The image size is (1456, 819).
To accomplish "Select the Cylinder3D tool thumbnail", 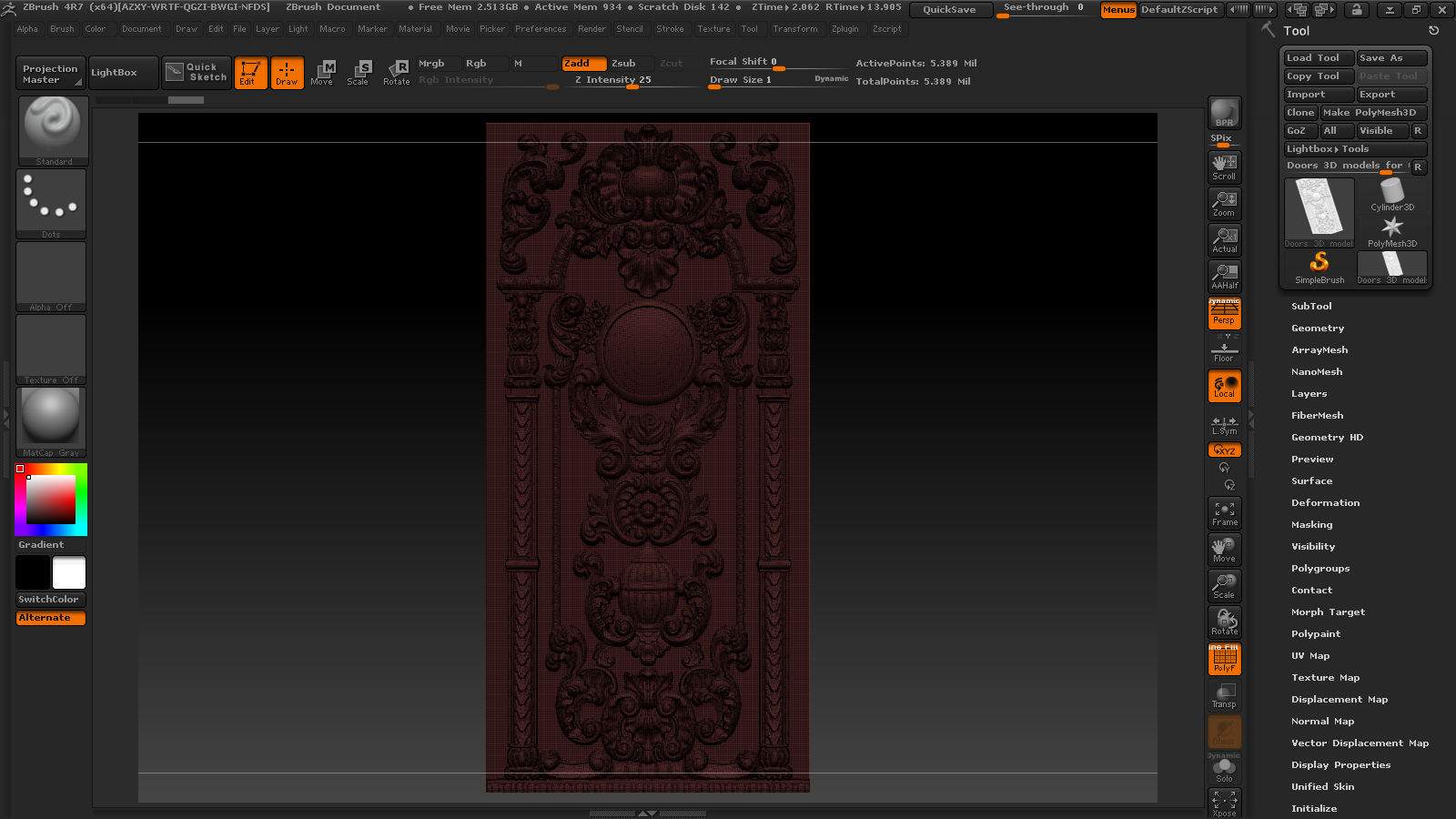I will (x=1391, y=195).
